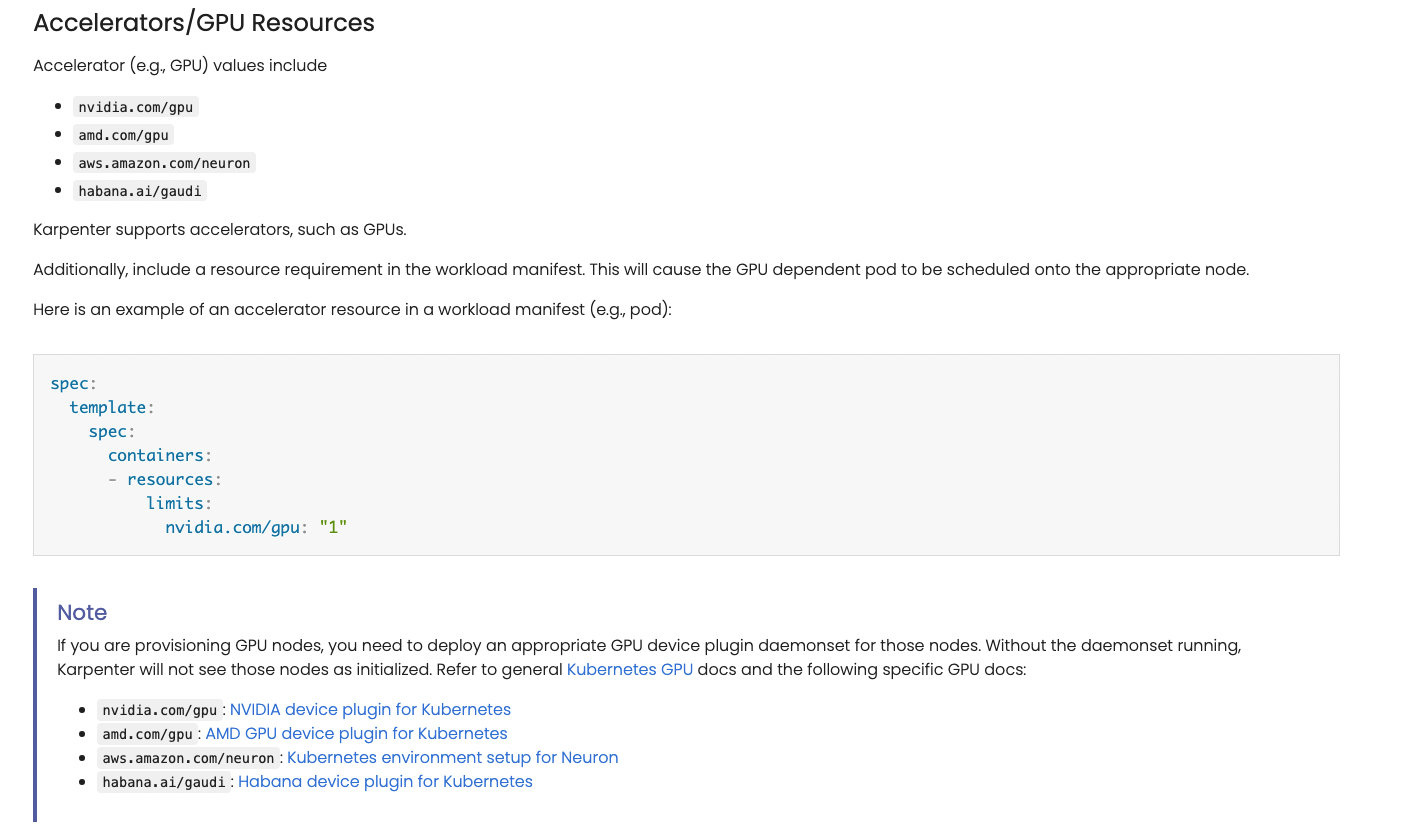
Task: Click the nested "spec:" under template in YAML
Action: 112,431
